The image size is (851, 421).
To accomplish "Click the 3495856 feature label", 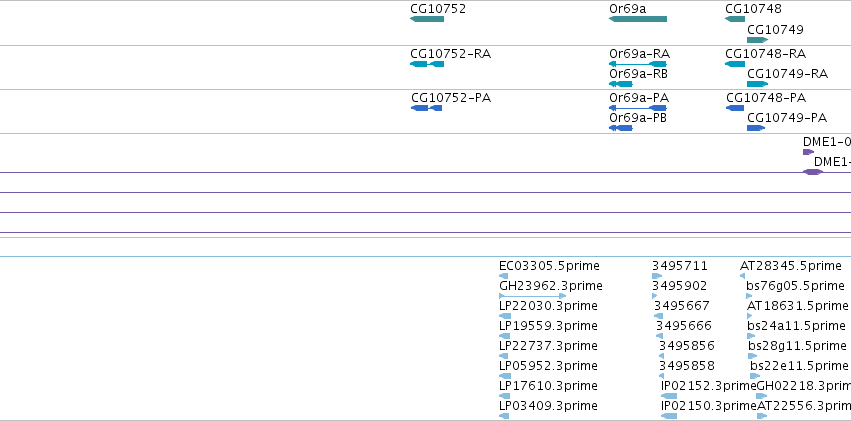I will (687, 346).
